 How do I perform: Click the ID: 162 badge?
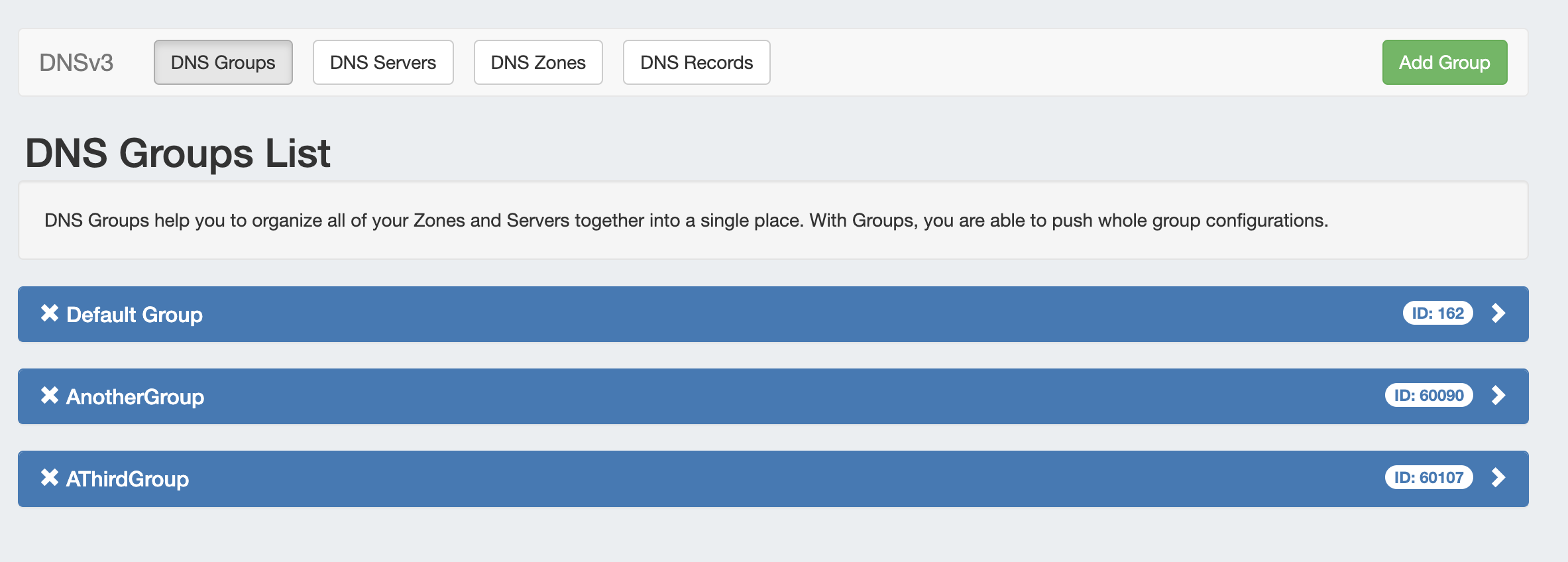click(1437, 313)
